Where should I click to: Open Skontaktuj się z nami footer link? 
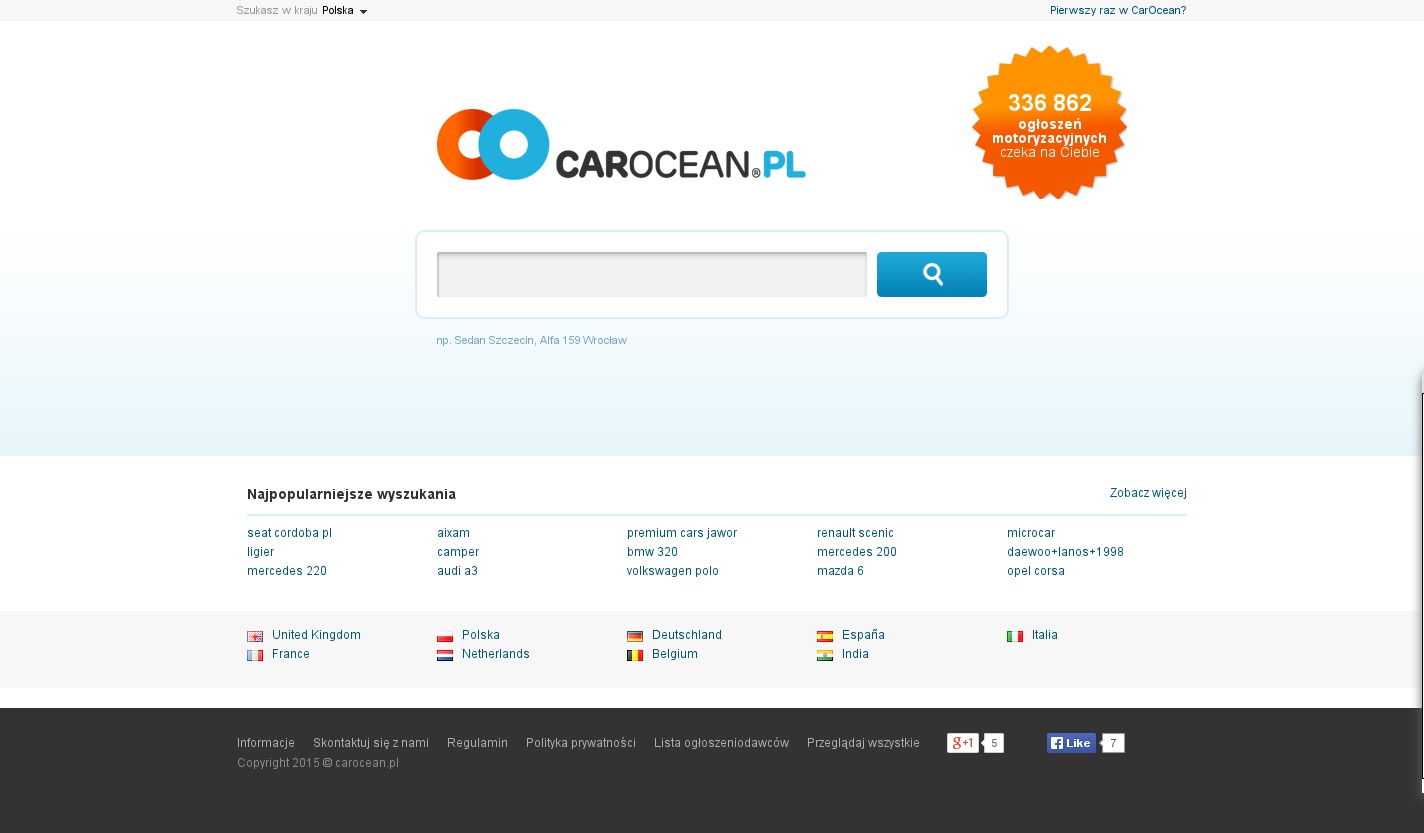(371, 743)
